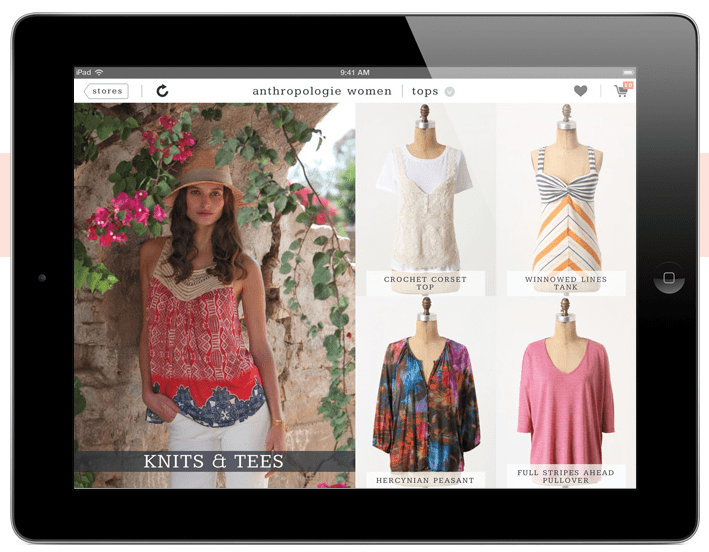Click the CROCHET CORSET TOP label
This screenshot has width=709, height=552.
point(425,283)
